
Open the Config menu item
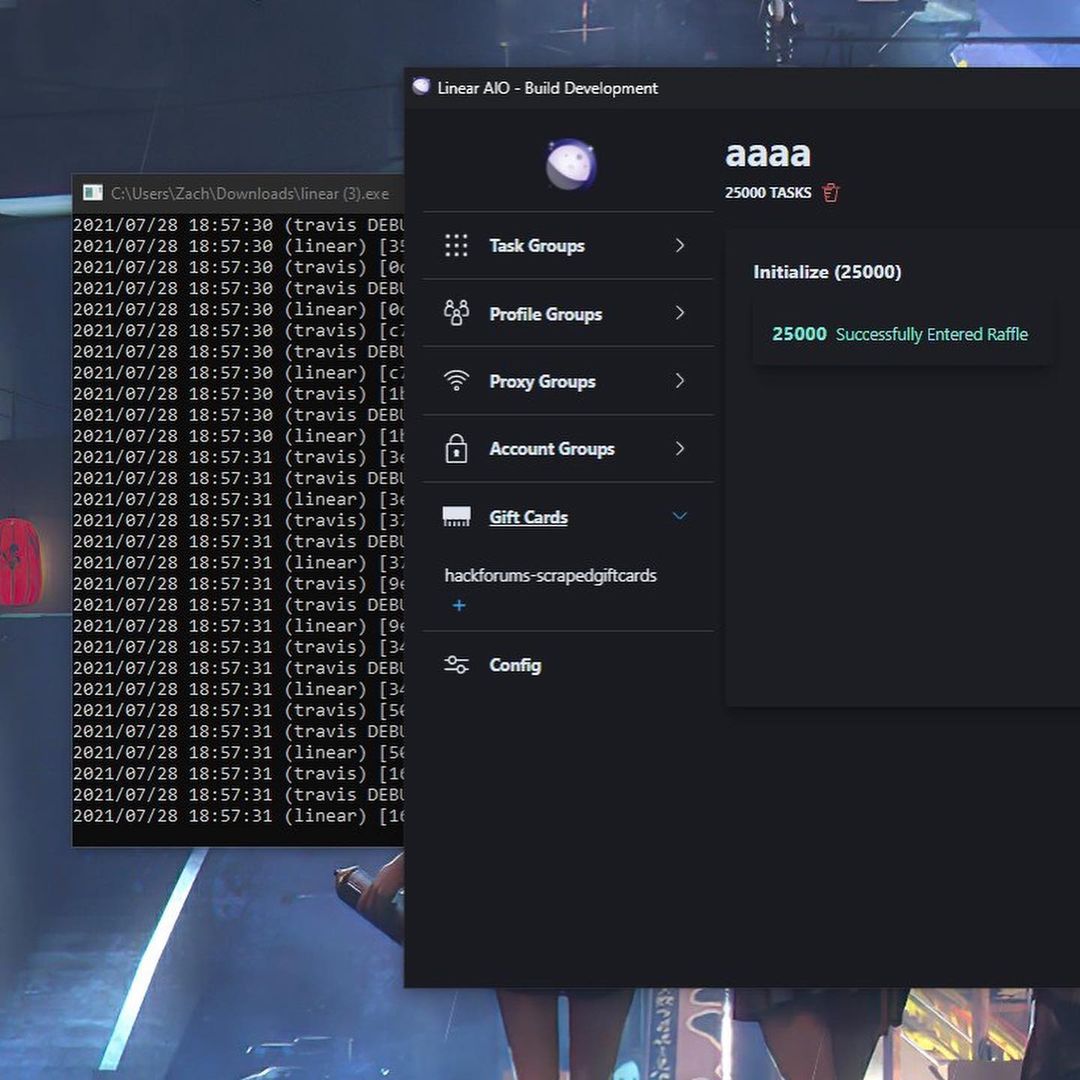tap(515, 665)
